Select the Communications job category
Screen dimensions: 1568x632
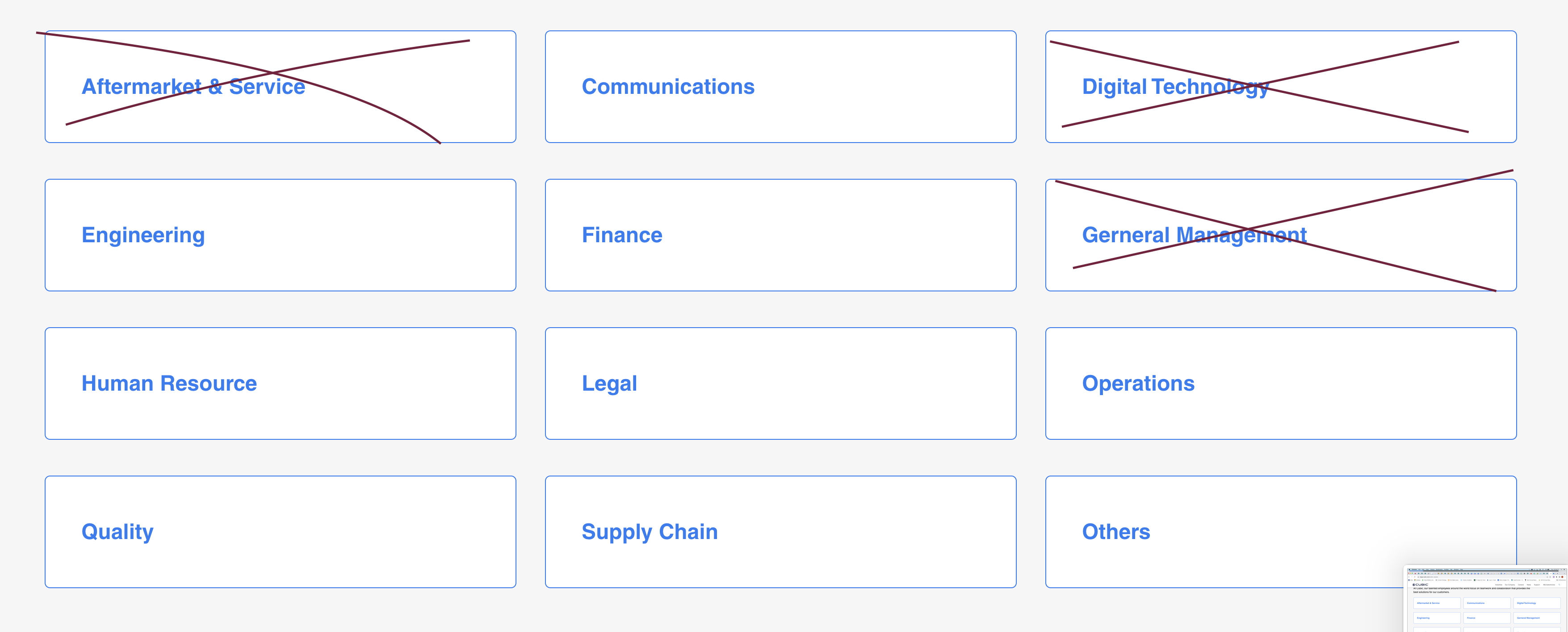point(780,86)
